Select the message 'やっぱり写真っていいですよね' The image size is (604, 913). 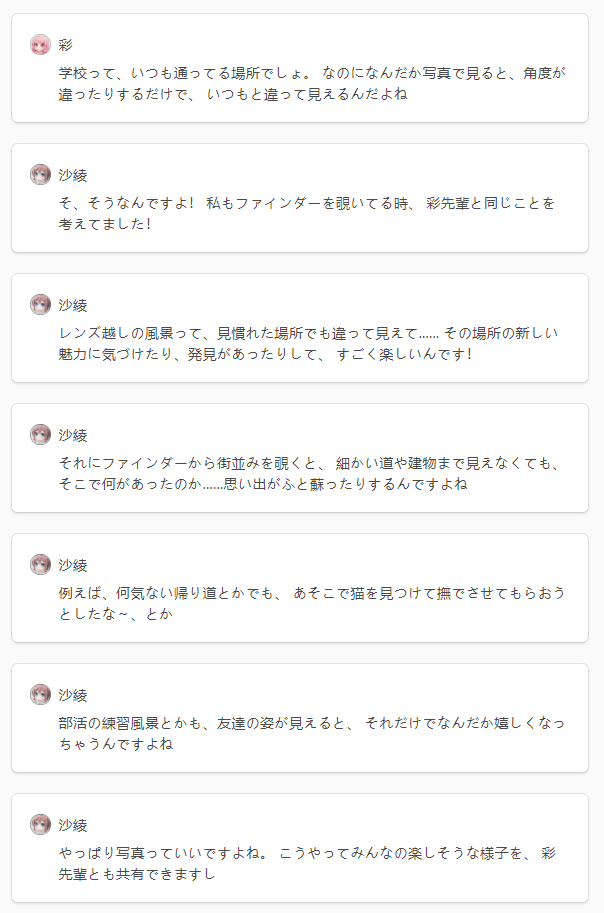click(x=307, y=863)
